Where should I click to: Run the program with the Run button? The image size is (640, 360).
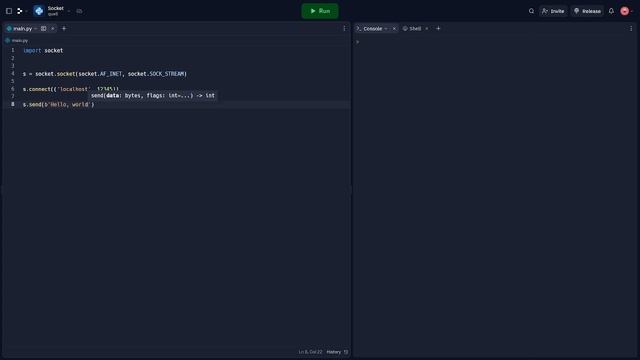[320, 11]
